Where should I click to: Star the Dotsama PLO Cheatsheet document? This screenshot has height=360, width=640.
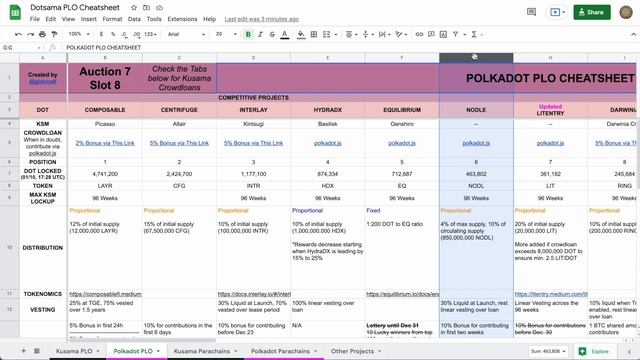tap(133, 8)
